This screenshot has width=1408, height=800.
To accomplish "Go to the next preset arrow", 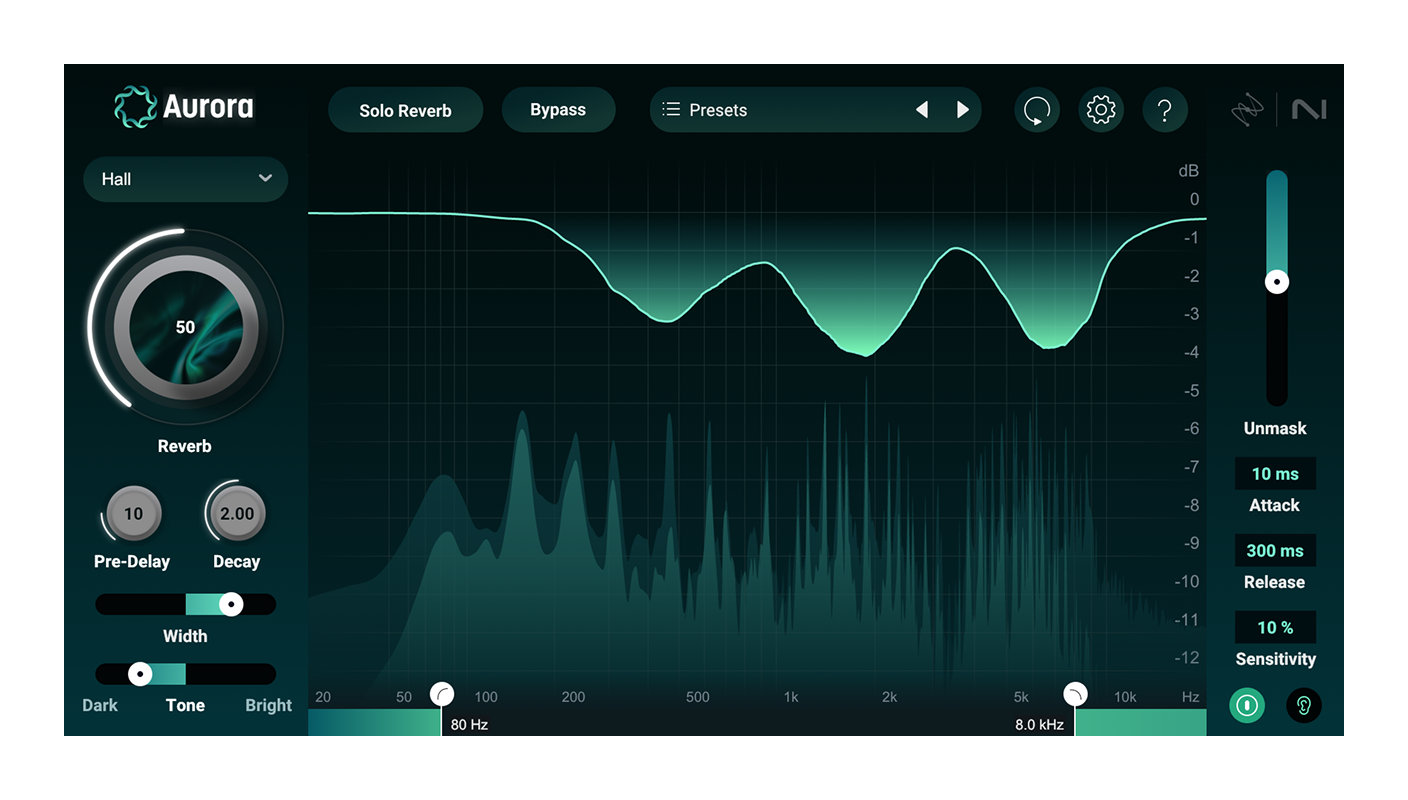I will (963, 110).
